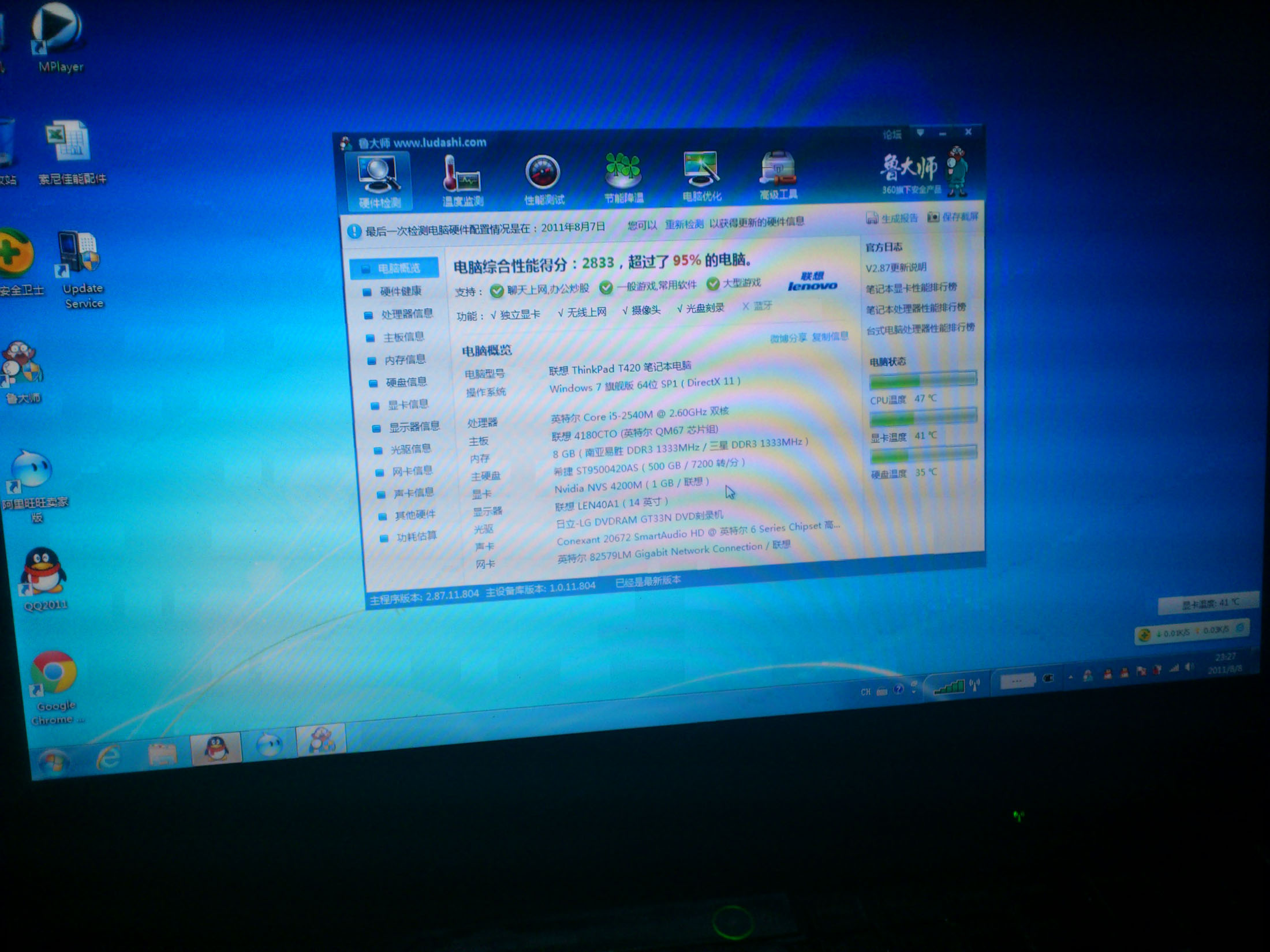Open the Update Service desktop shortcut
Viewport: 1270px width, 952px height.
[x=81, y=269]
